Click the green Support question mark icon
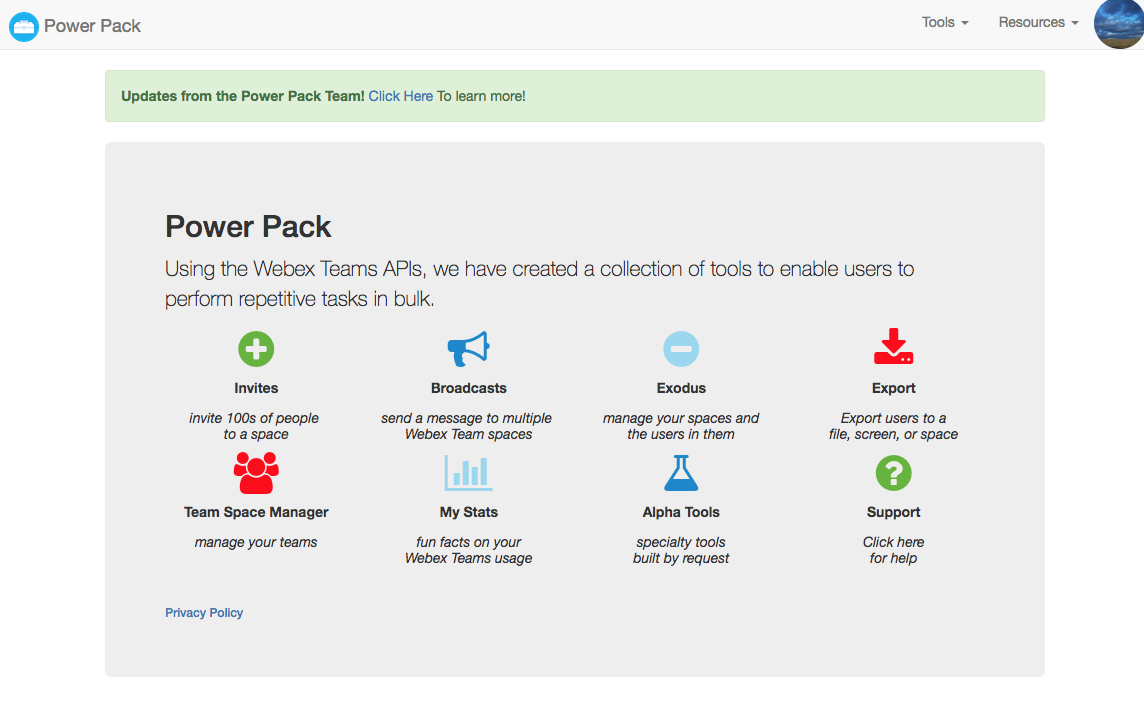1144x710 pixels. (x=893, y=473)
